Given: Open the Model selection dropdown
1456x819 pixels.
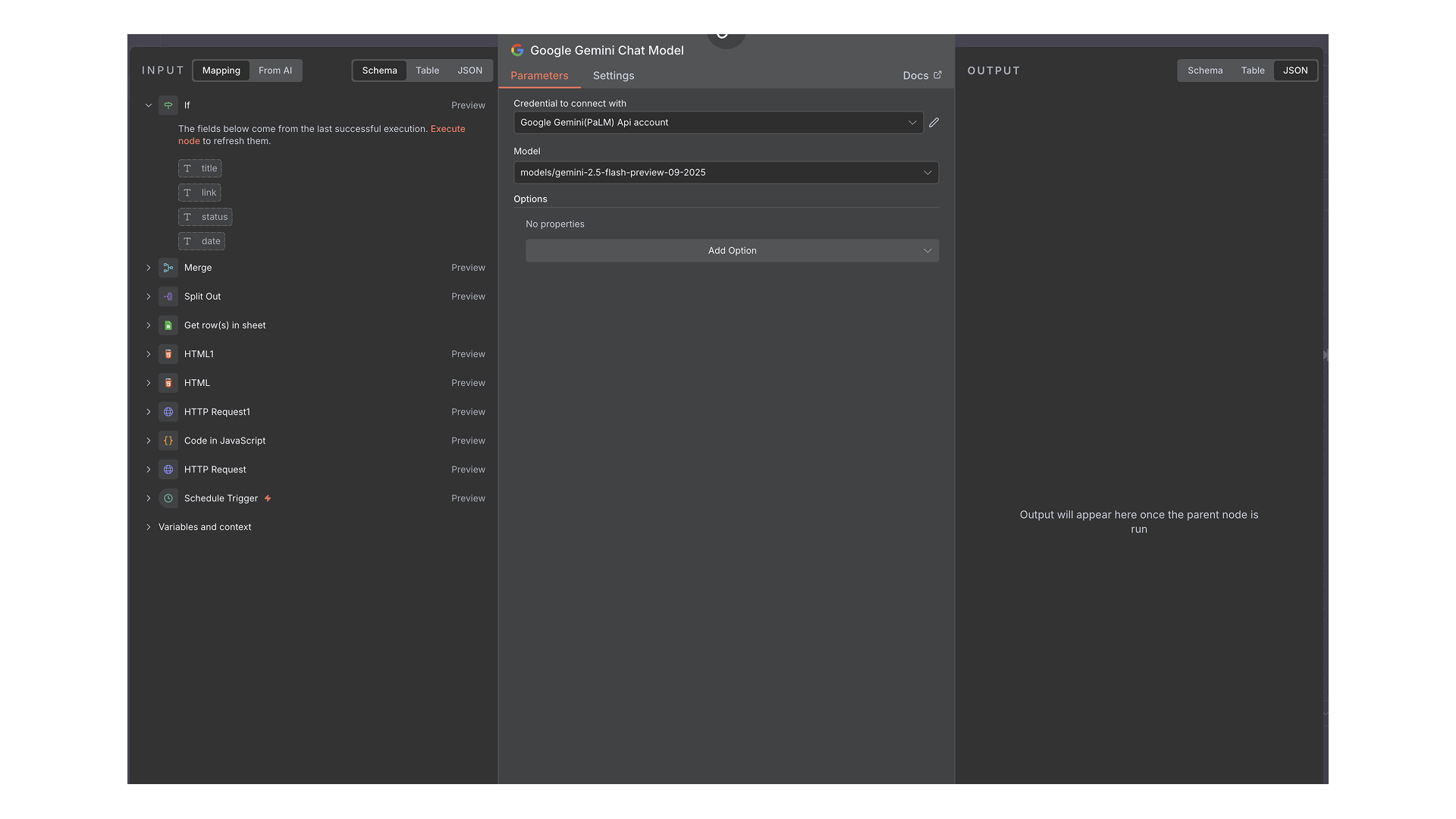Looking at the screenshot, I should point(726,173).
